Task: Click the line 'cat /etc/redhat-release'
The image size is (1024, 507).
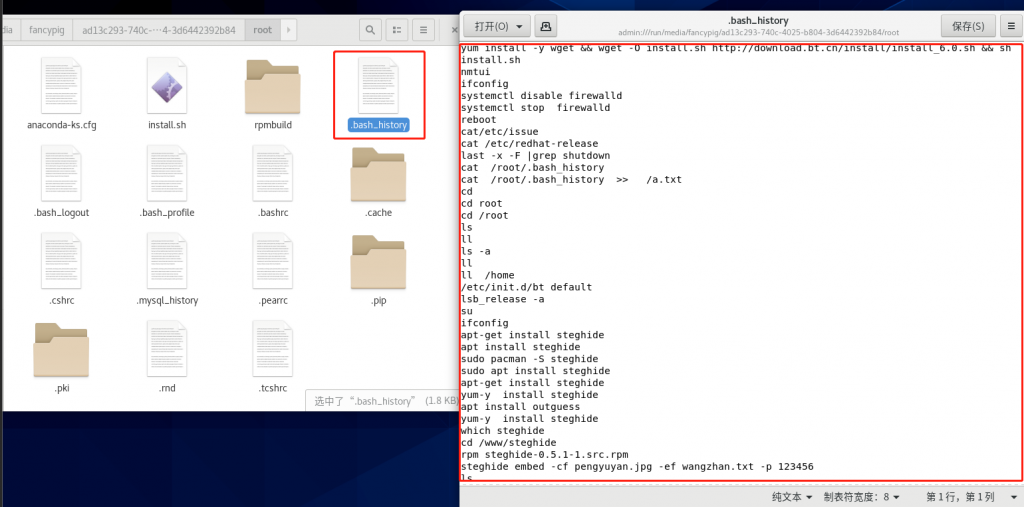Action: pos(529,143)
